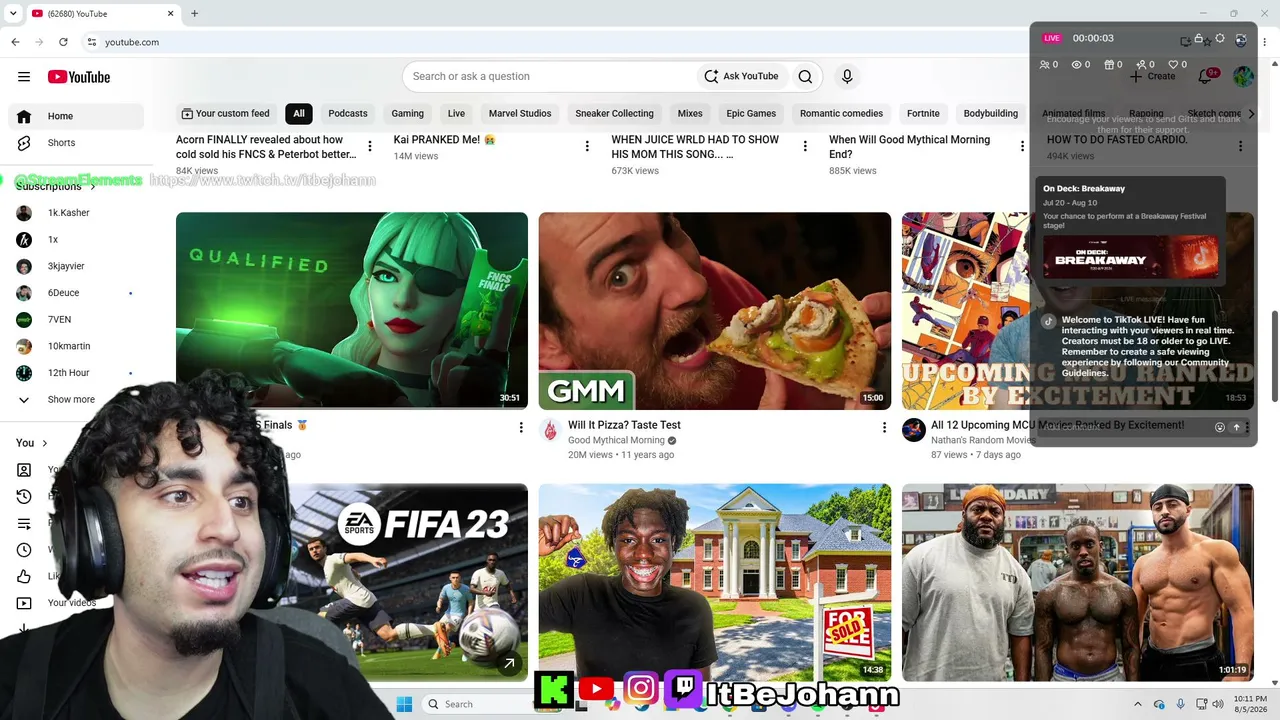
Task: Expand the You section chevron
Action: pyautogui.click(x=44, y=443)
